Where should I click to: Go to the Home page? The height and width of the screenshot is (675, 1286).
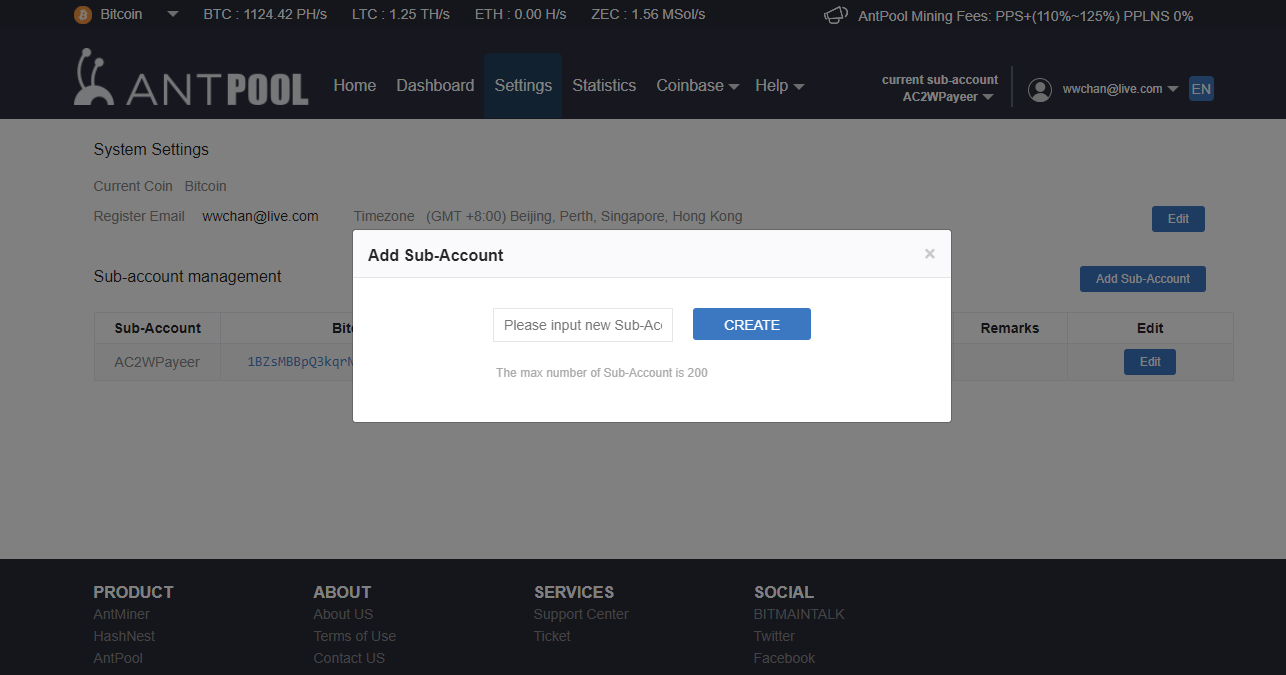coord(355,86)
